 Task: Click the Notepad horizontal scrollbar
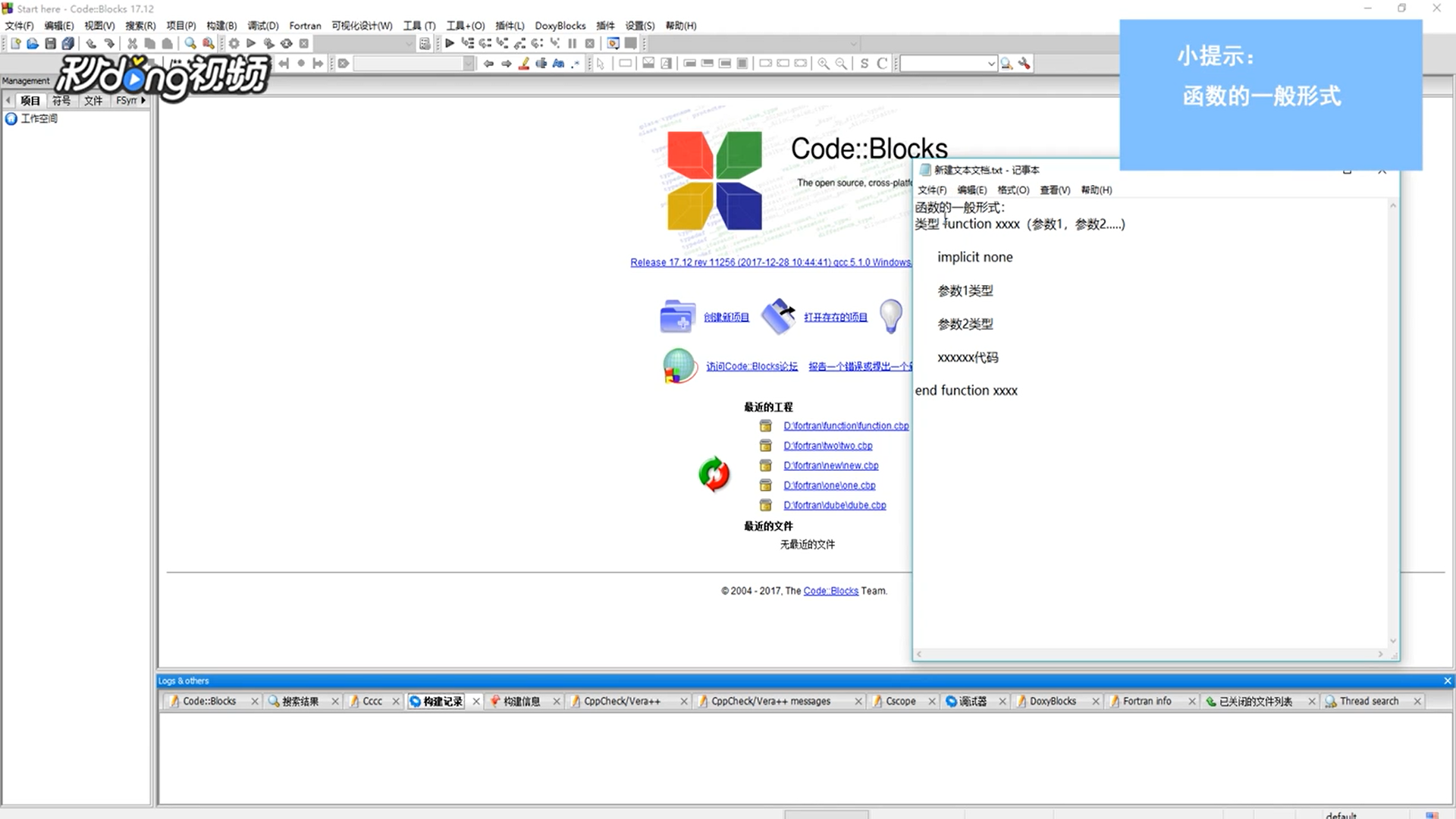coord(1150,654)
